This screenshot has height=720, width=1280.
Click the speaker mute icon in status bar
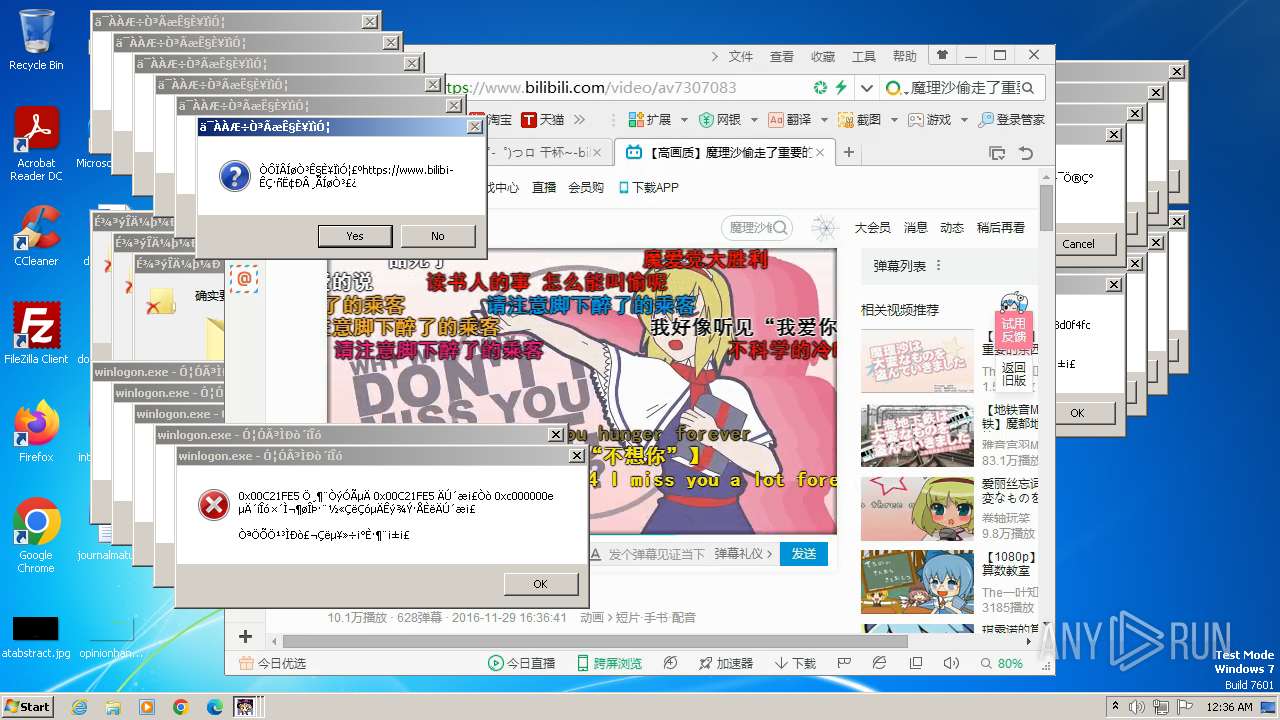(951, 663)
